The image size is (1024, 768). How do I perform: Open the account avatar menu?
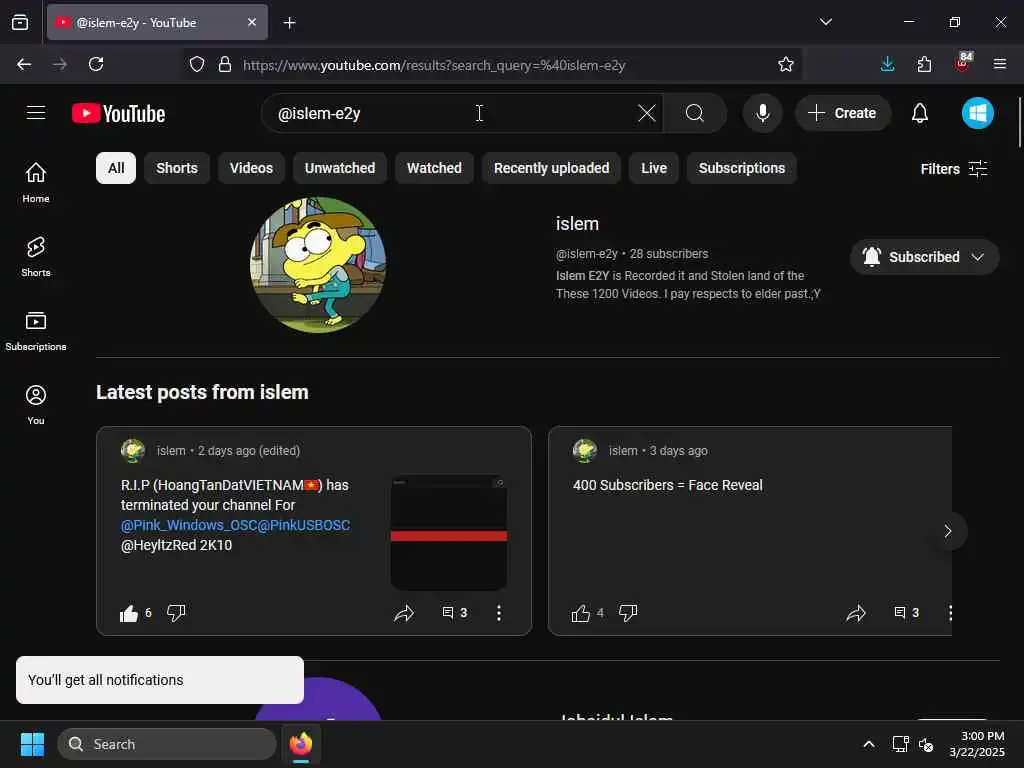[977, 113]
